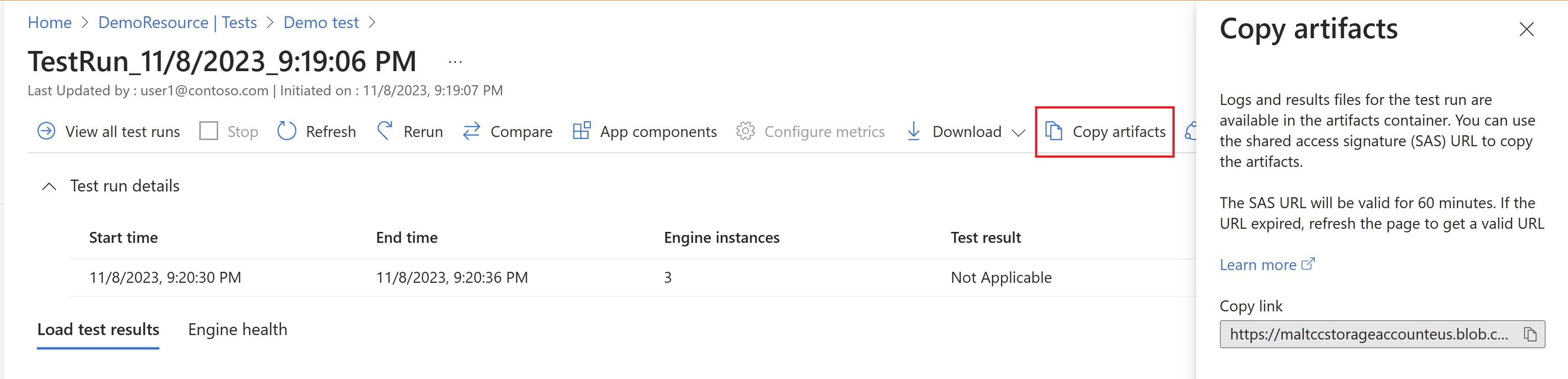Click the Refresh circular arrow icon
1568x379 pixels.
(286, 131)
